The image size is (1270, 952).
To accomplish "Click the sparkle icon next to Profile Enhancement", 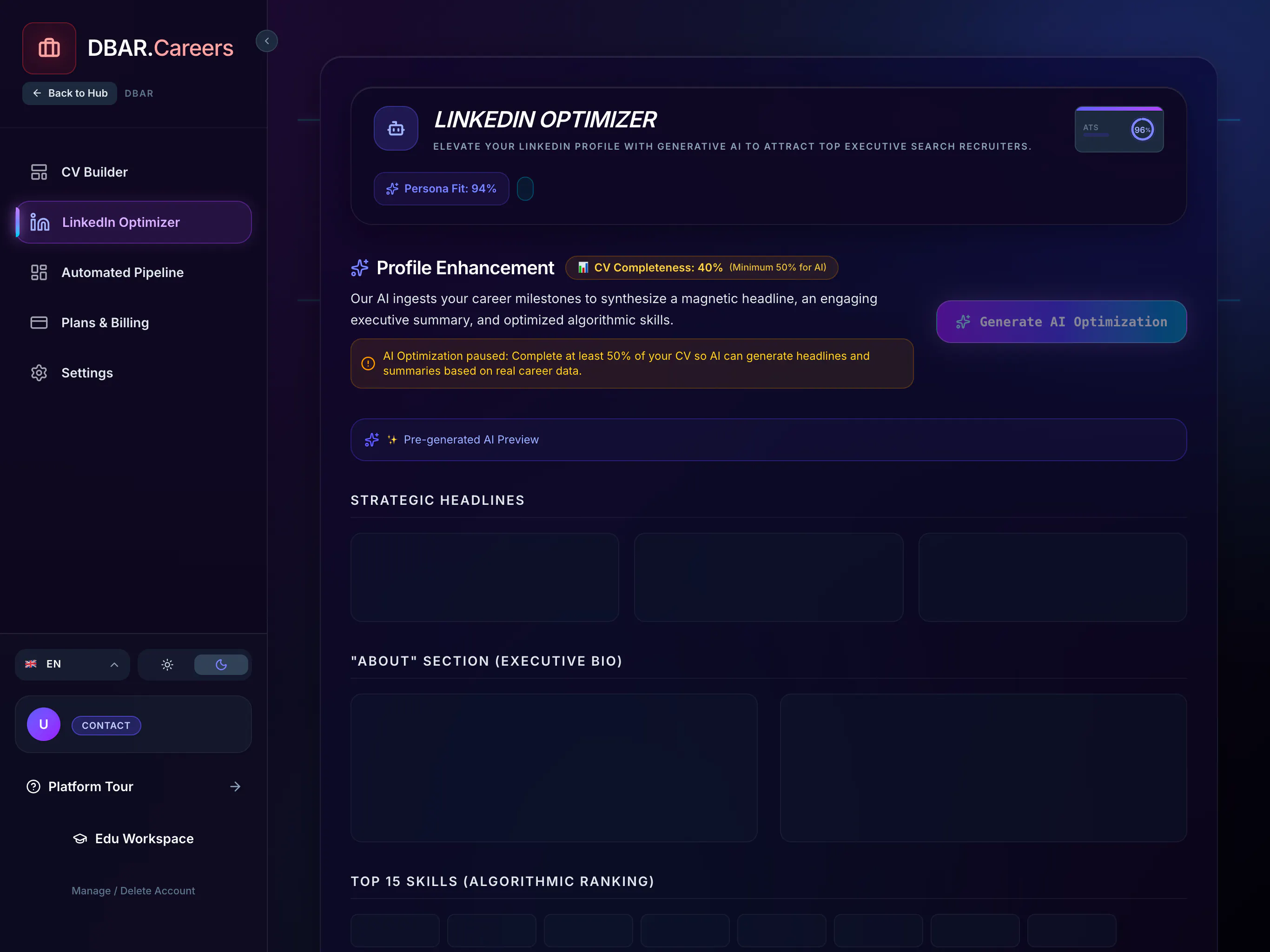I will coord(359,268).
